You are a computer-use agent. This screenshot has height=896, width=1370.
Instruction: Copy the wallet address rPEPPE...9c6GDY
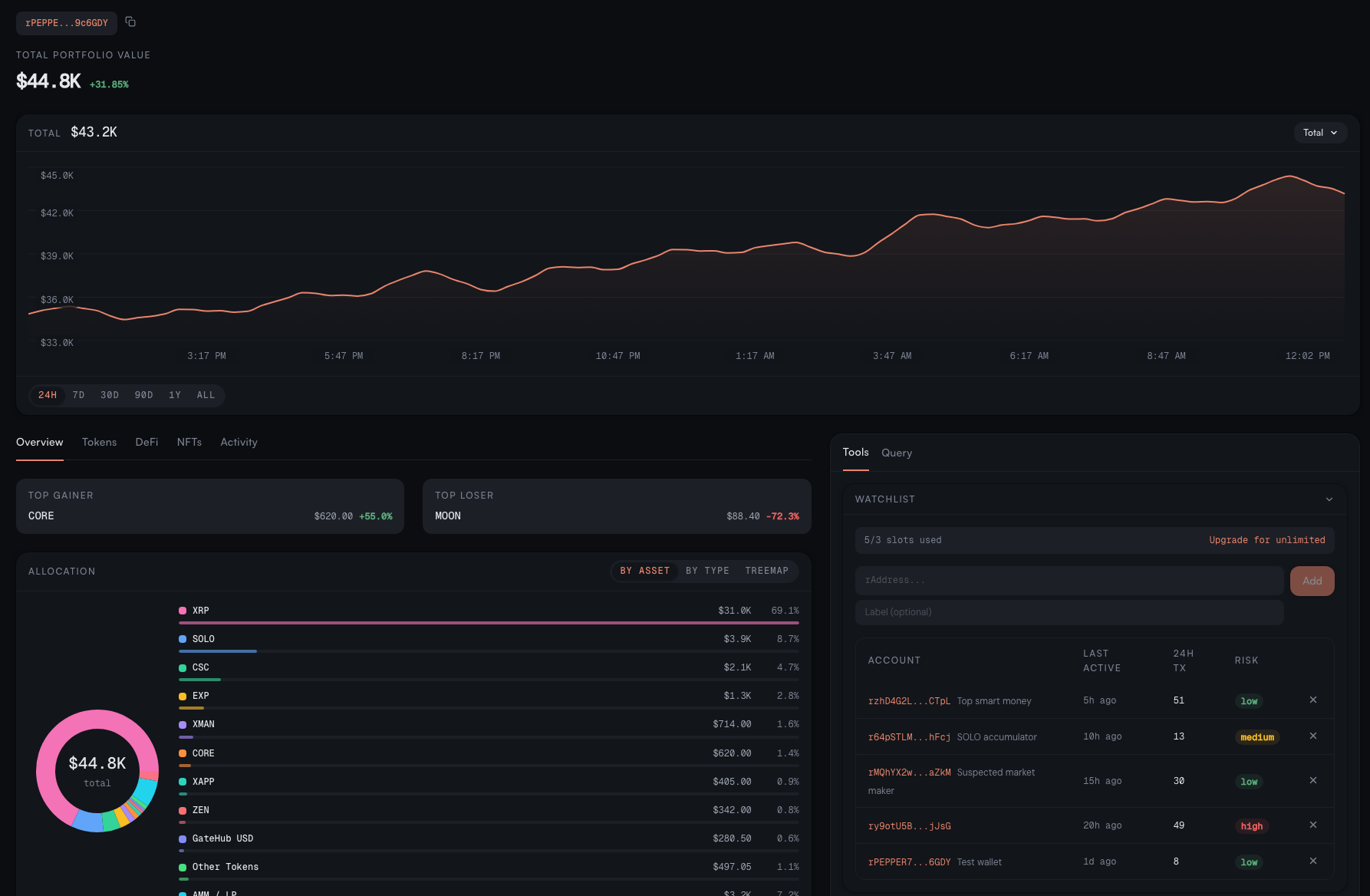coord(130,22)
